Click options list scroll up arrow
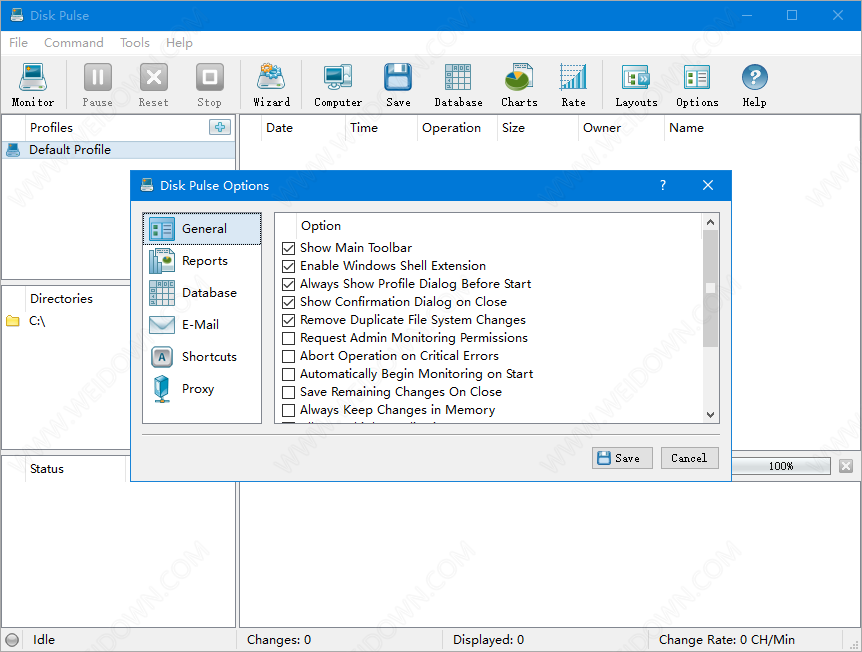Screen dimensions: 862x652 pos(710,222)
